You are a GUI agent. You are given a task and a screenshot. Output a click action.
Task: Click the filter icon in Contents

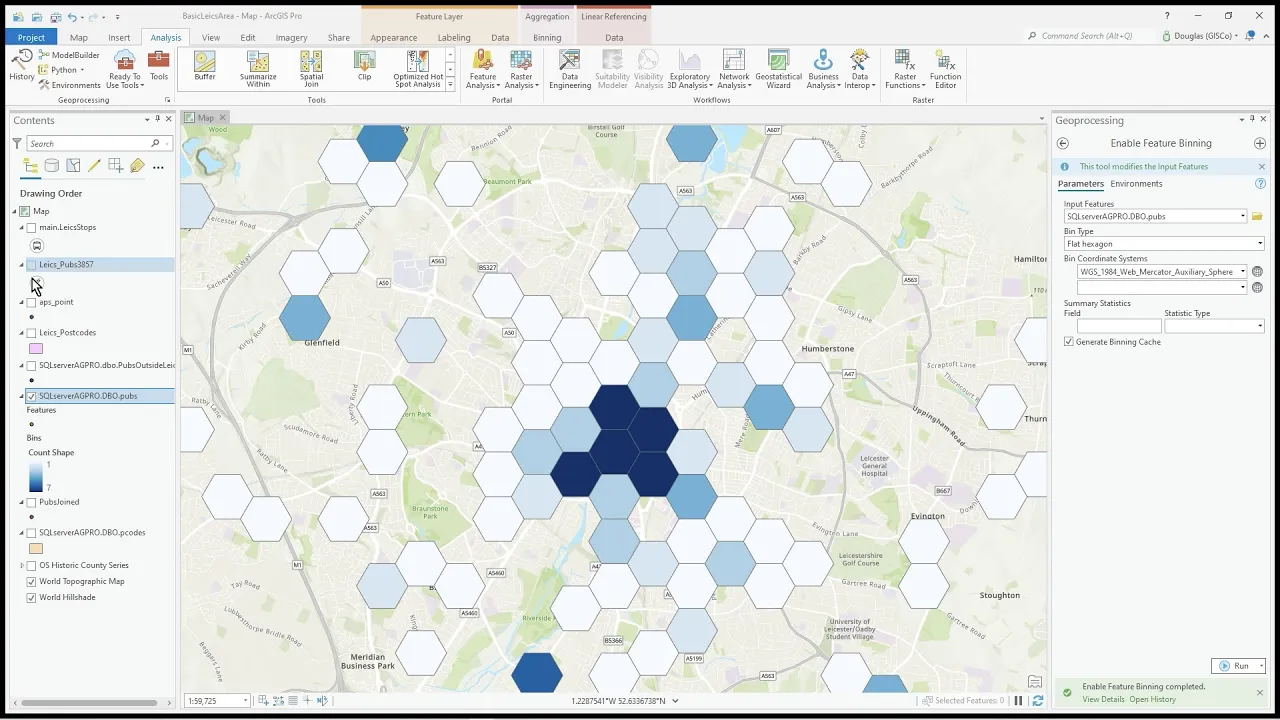17,143
